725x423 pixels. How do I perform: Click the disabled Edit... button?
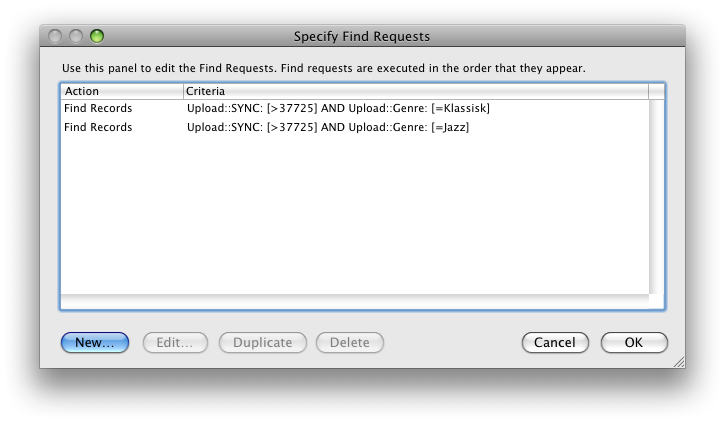click(x=175, y=343)
